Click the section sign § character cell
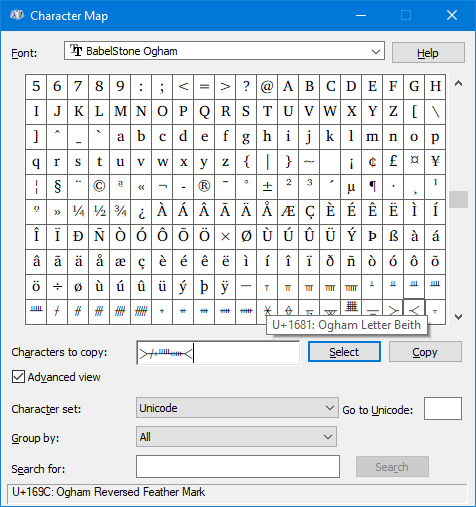The width and height of the screenshot is (476, 507). 57,187
